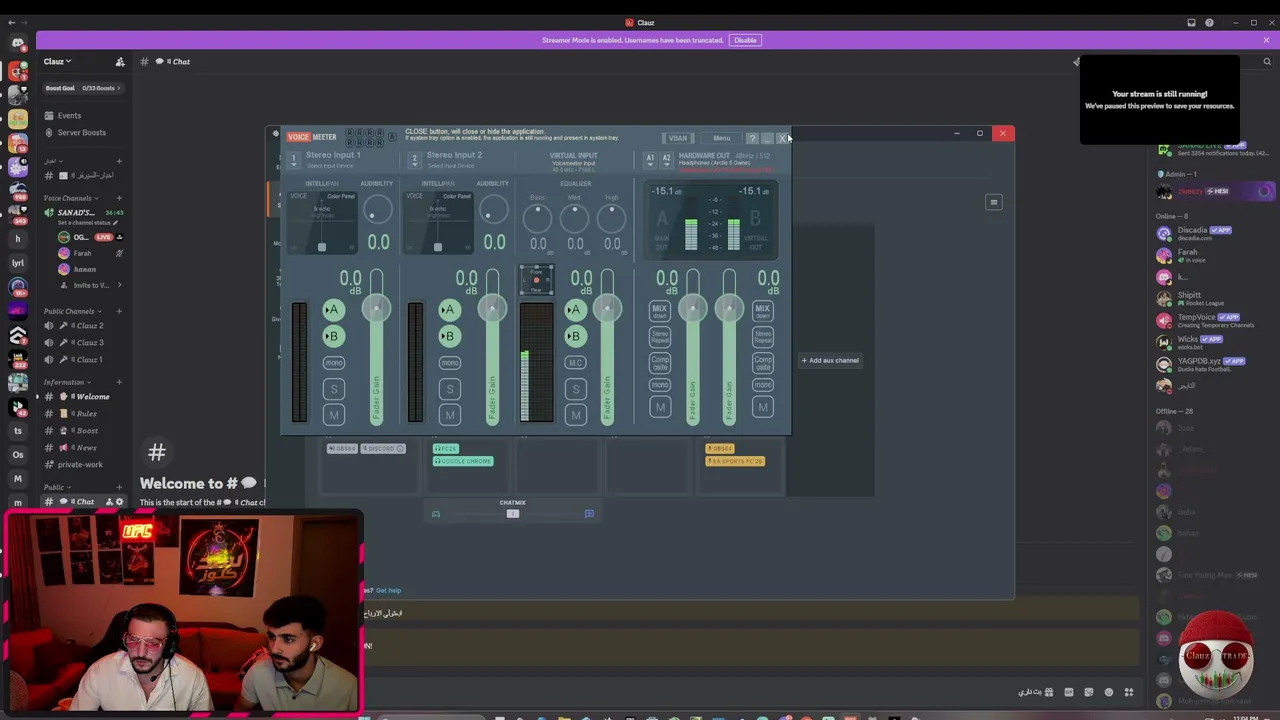Join the Clauz 1 voice channel
This screenshot has width=1280, height=720.
pos(83,360)
